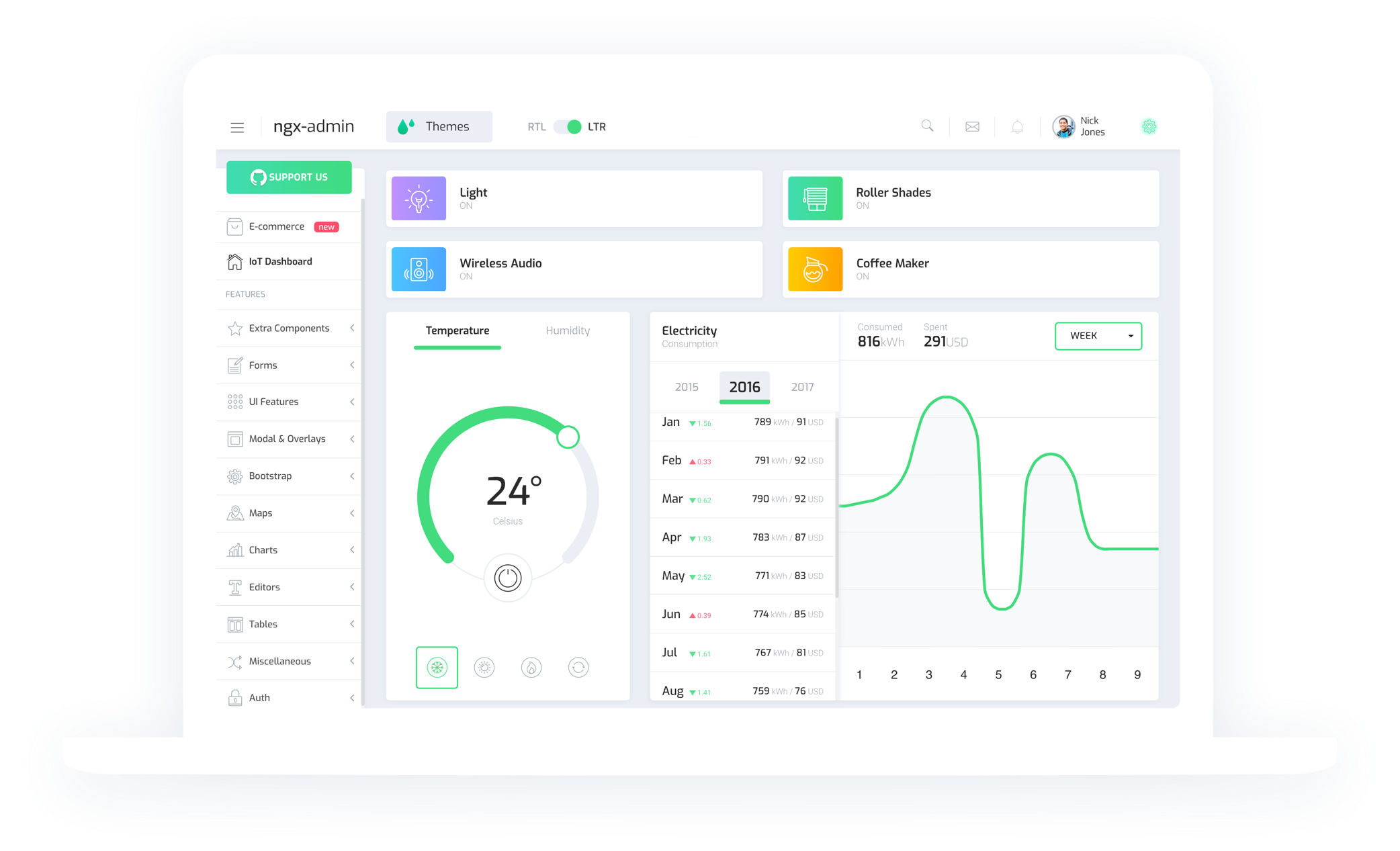Select the sun heating mode icon
The width and height of the screenshot is (1400, 851).
point(484,668)
